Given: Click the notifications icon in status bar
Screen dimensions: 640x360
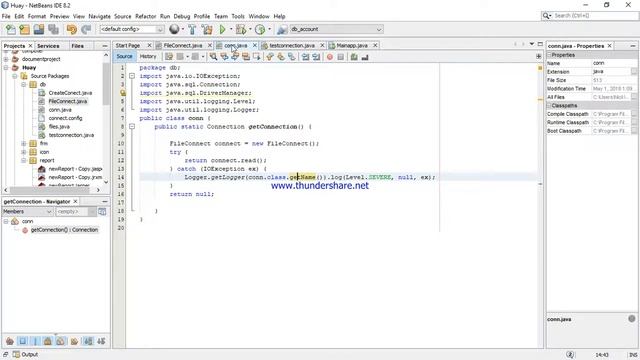Looking at the screenshot, I should pyautogui.click(x=570, y=354).
